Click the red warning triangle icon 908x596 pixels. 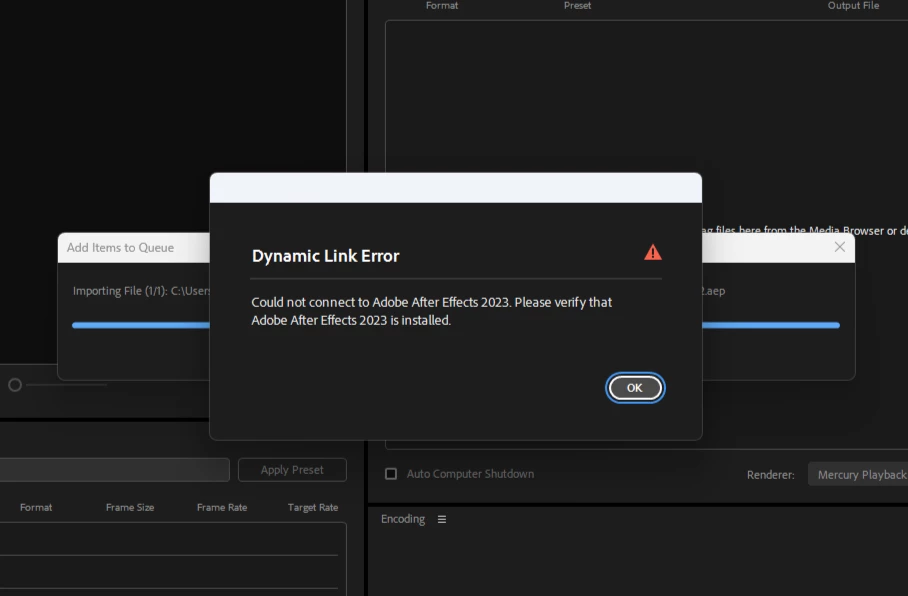pyautogui.click(x=653, y=253)
